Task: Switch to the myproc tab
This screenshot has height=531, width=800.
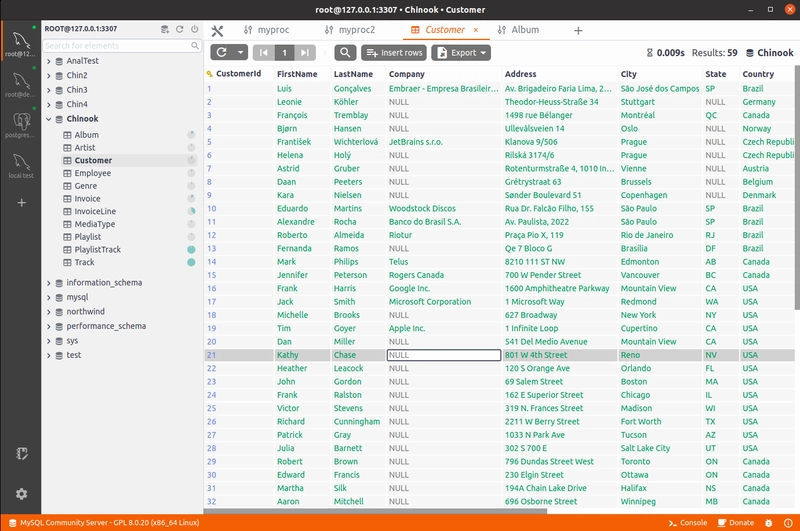Action: point(266,30)
